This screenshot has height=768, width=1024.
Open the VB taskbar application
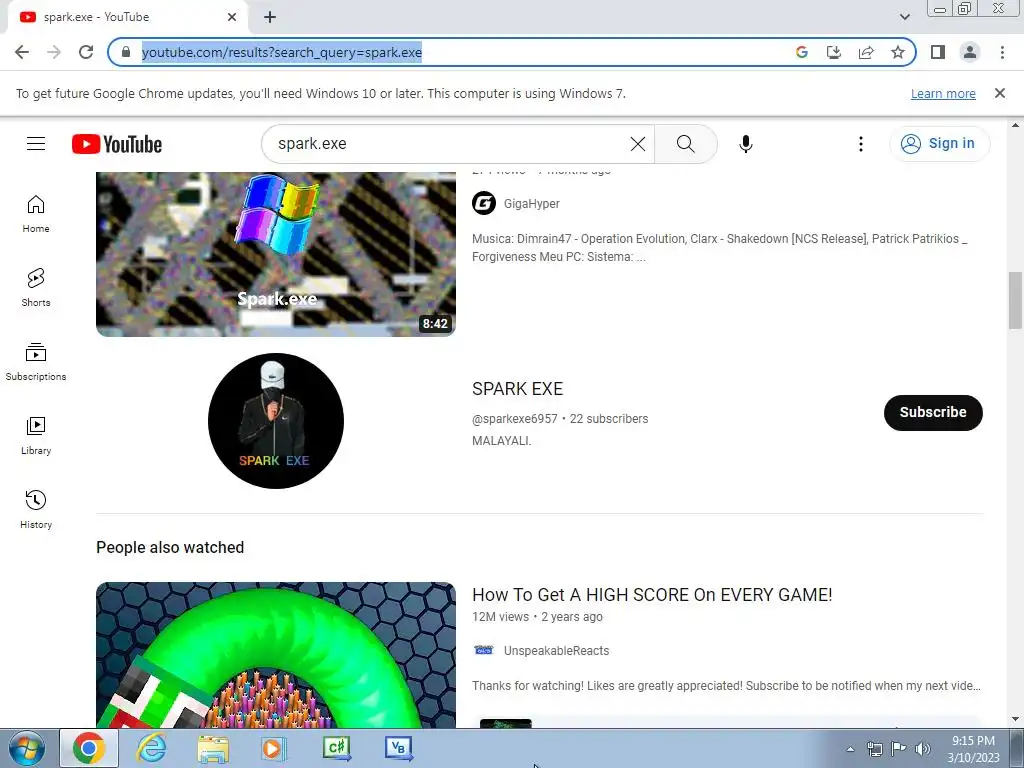(398, 748)
